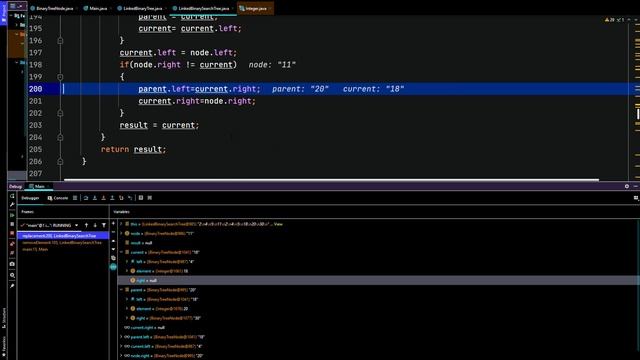Select the 'result = null' variable row

378,243
